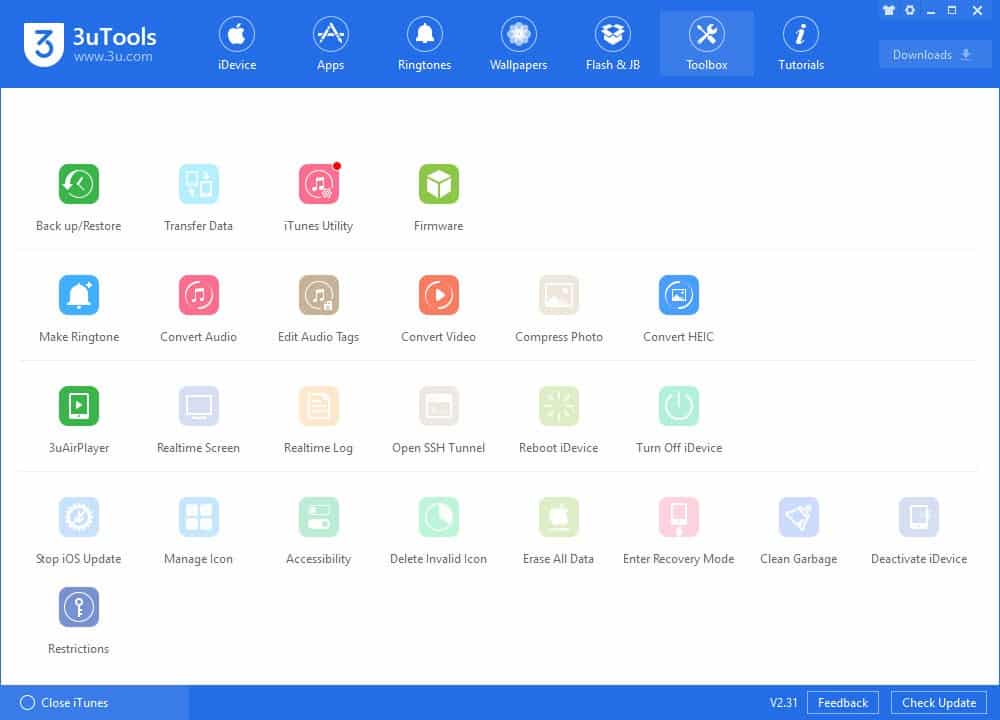Viewport: 1000px width, 720px height.
Task: Select the Convert Audio tool
Action: [198, 296]
